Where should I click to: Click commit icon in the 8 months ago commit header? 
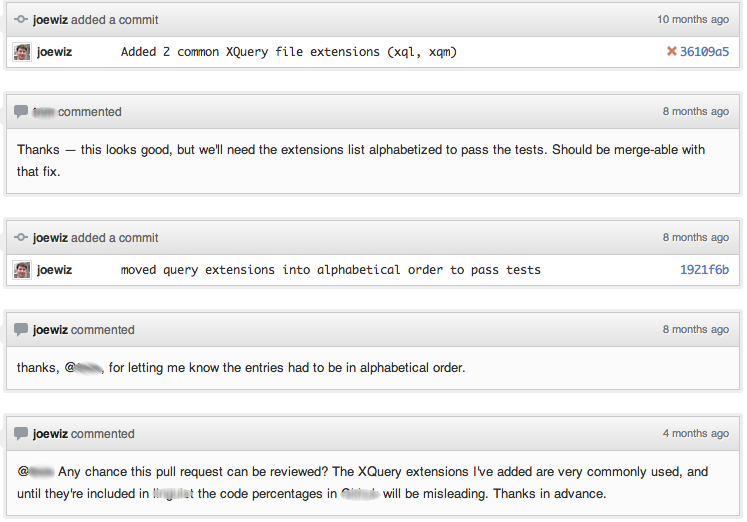tap(20, 237)
